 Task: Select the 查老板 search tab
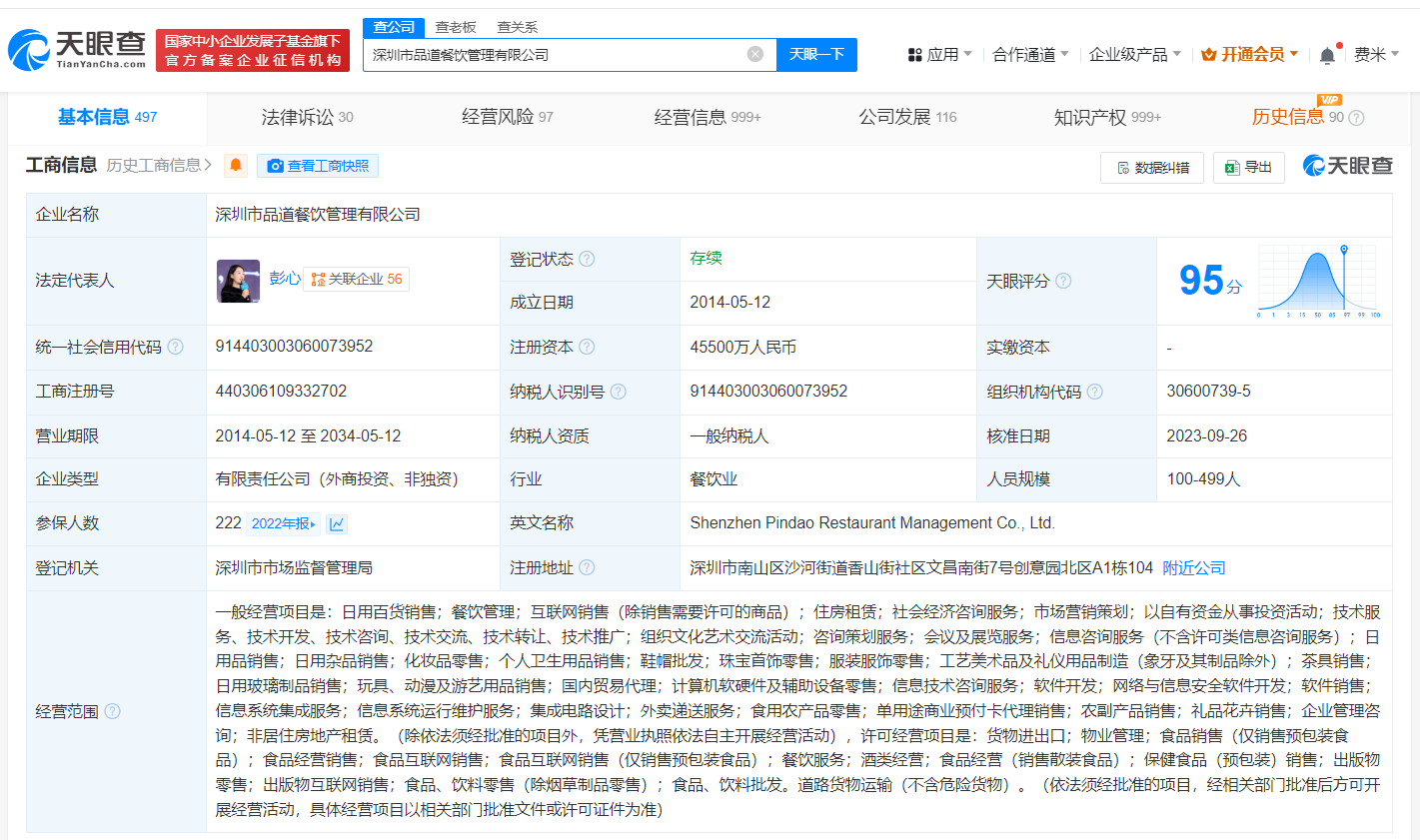[x=456, y=27]
